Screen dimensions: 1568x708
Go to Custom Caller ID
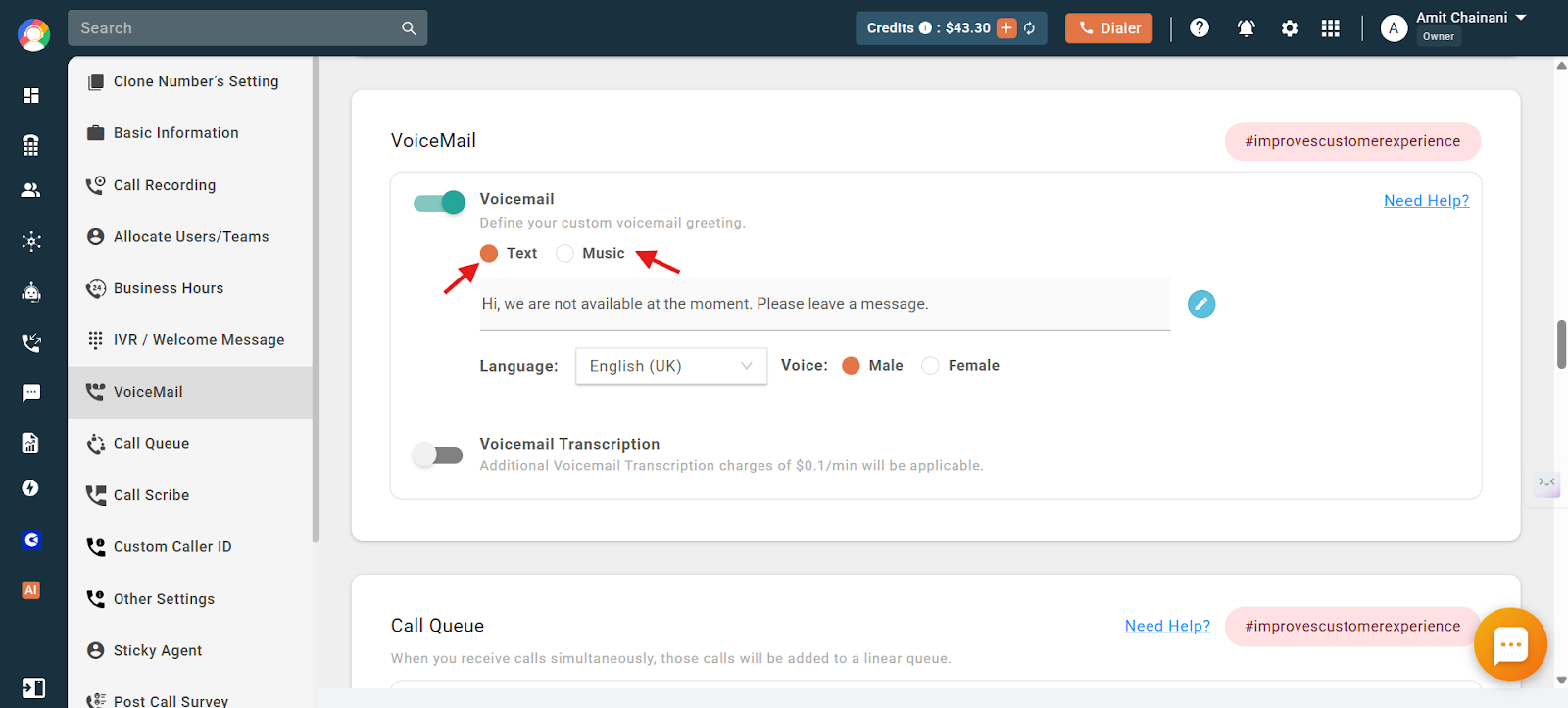click(190, 547)
